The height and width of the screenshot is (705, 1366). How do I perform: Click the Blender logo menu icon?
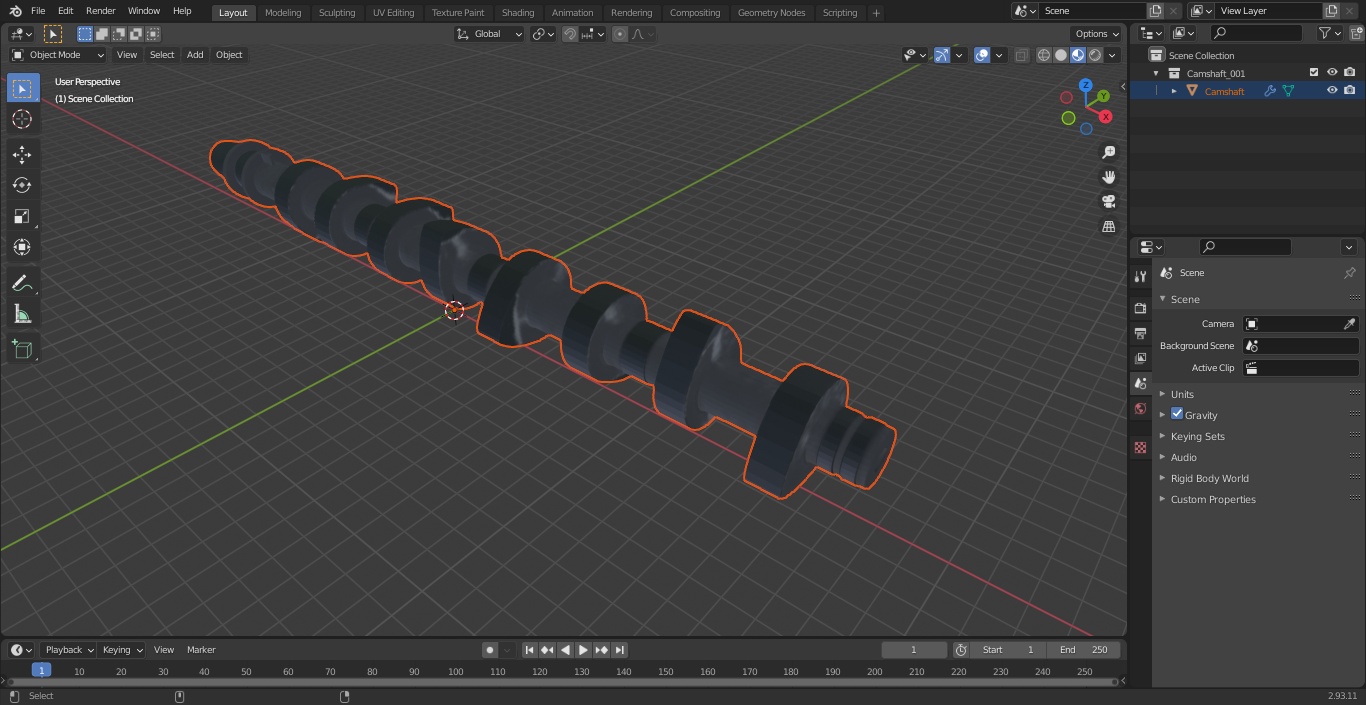[15, 11]
